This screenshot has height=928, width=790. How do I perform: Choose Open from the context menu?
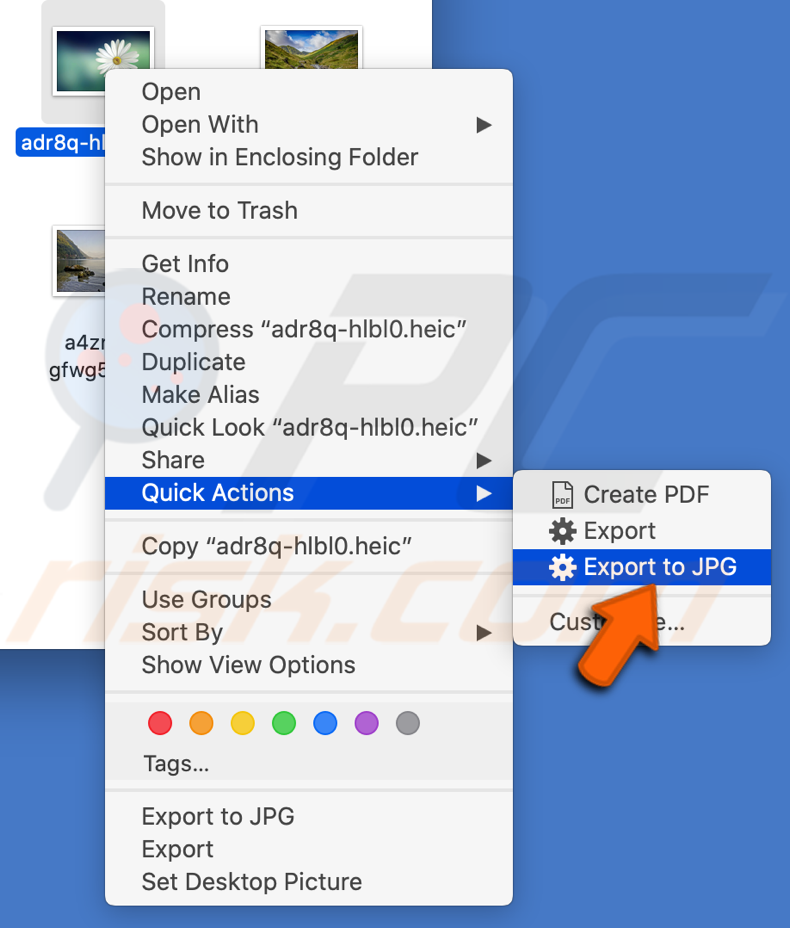point(309,92)
